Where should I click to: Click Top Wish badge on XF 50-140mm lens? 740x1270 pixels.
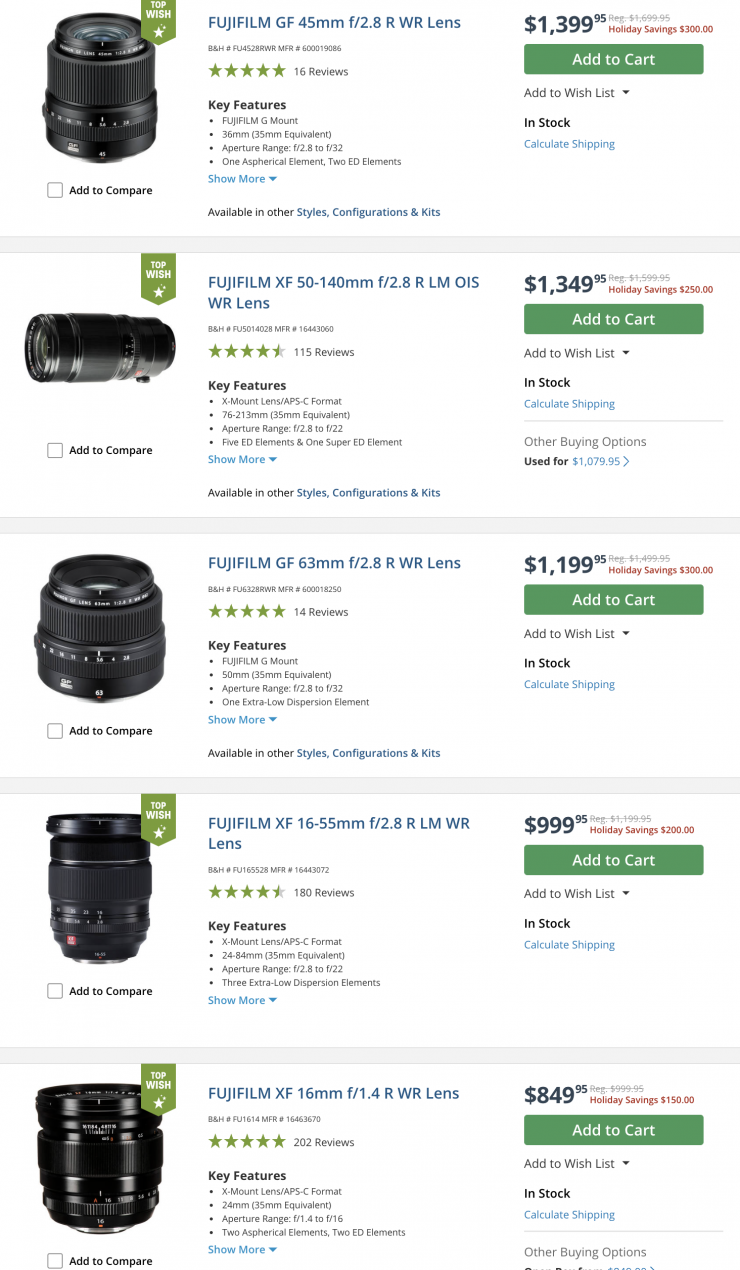tap(158, 278)
